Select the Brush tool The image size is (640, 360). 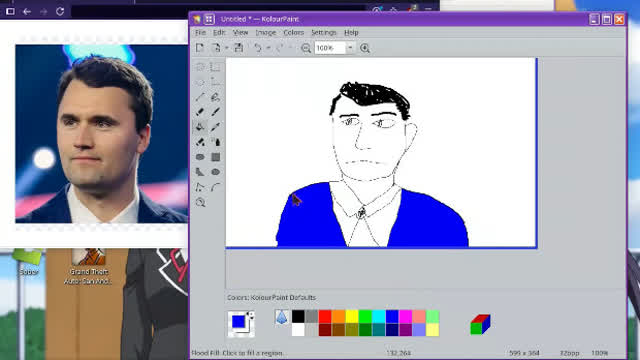(216, 112)
